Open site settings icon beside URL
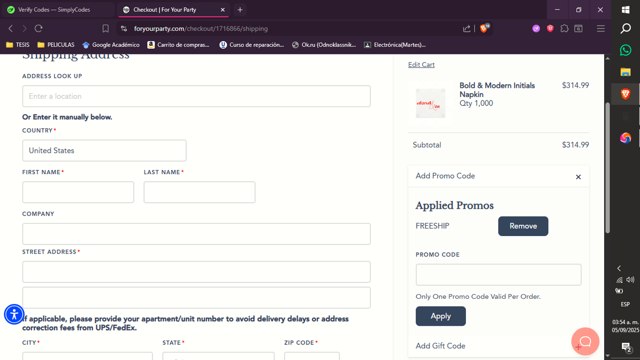Viewport: 640px width, 360px height. point(124,29)
